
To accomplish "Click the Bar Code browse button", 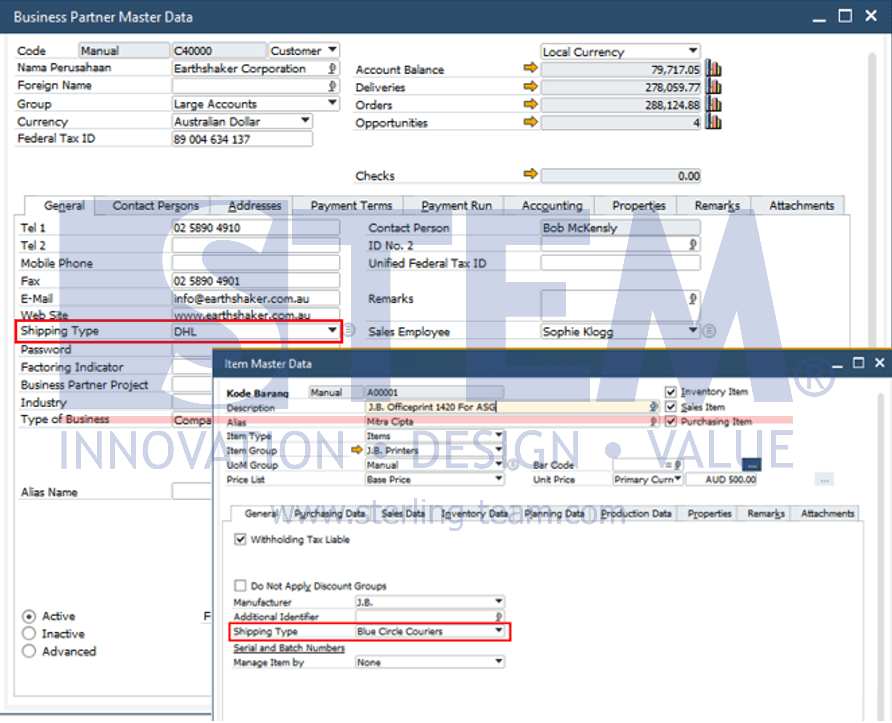I will 751,465.
